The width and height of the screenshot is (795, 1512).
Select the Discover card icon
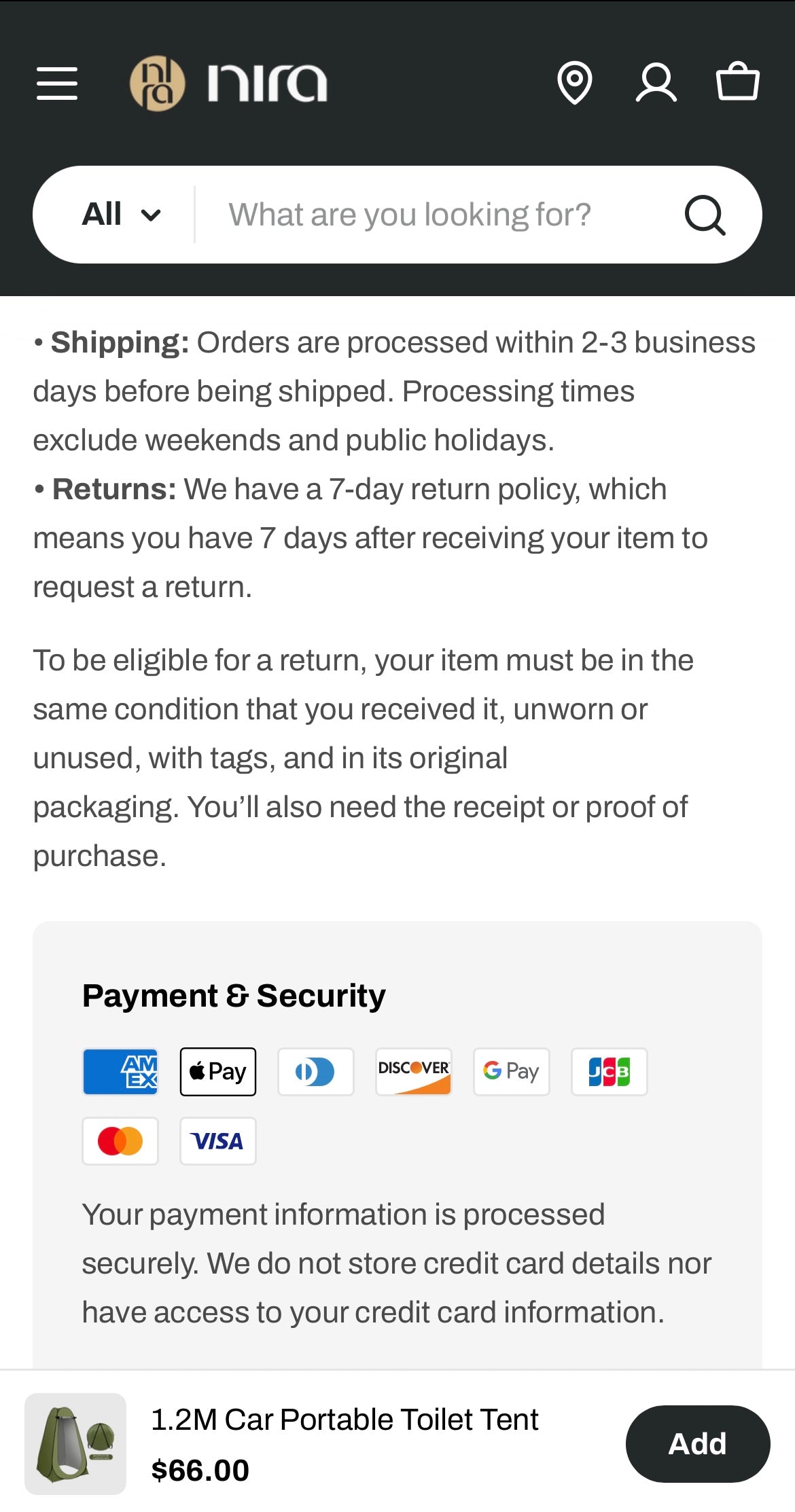pyautogui.click(x=413, y=1071)
